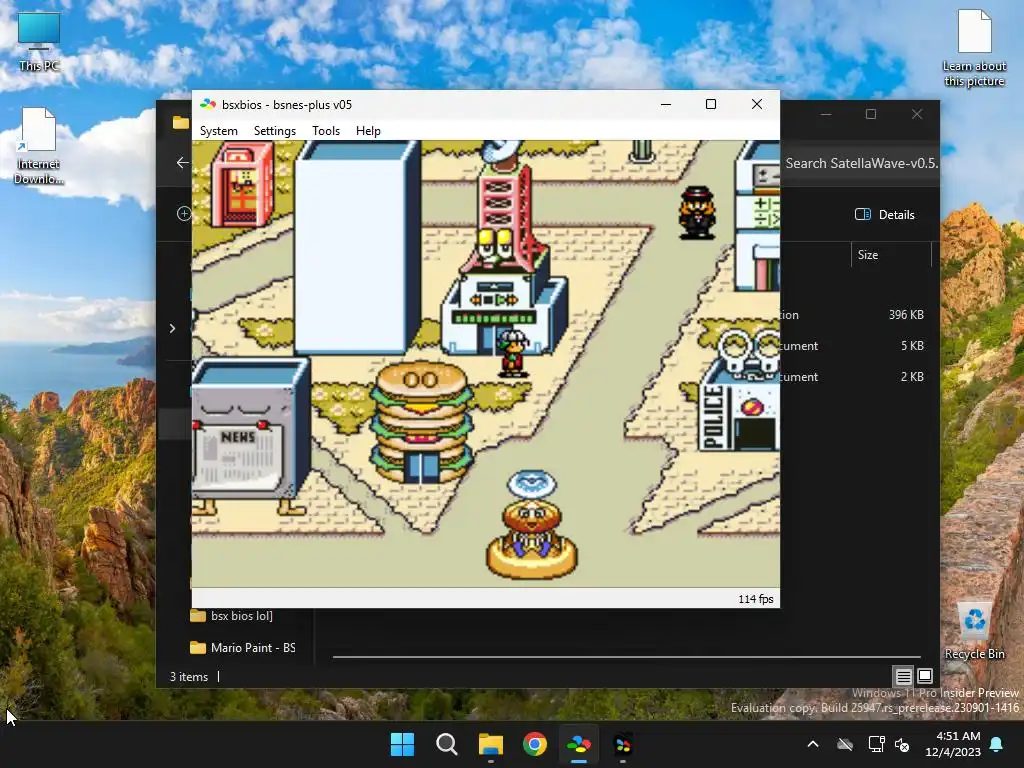Viewport: 1024px width, 768px height.
Task: Click the green-haired player character
Action: (513, 353)
